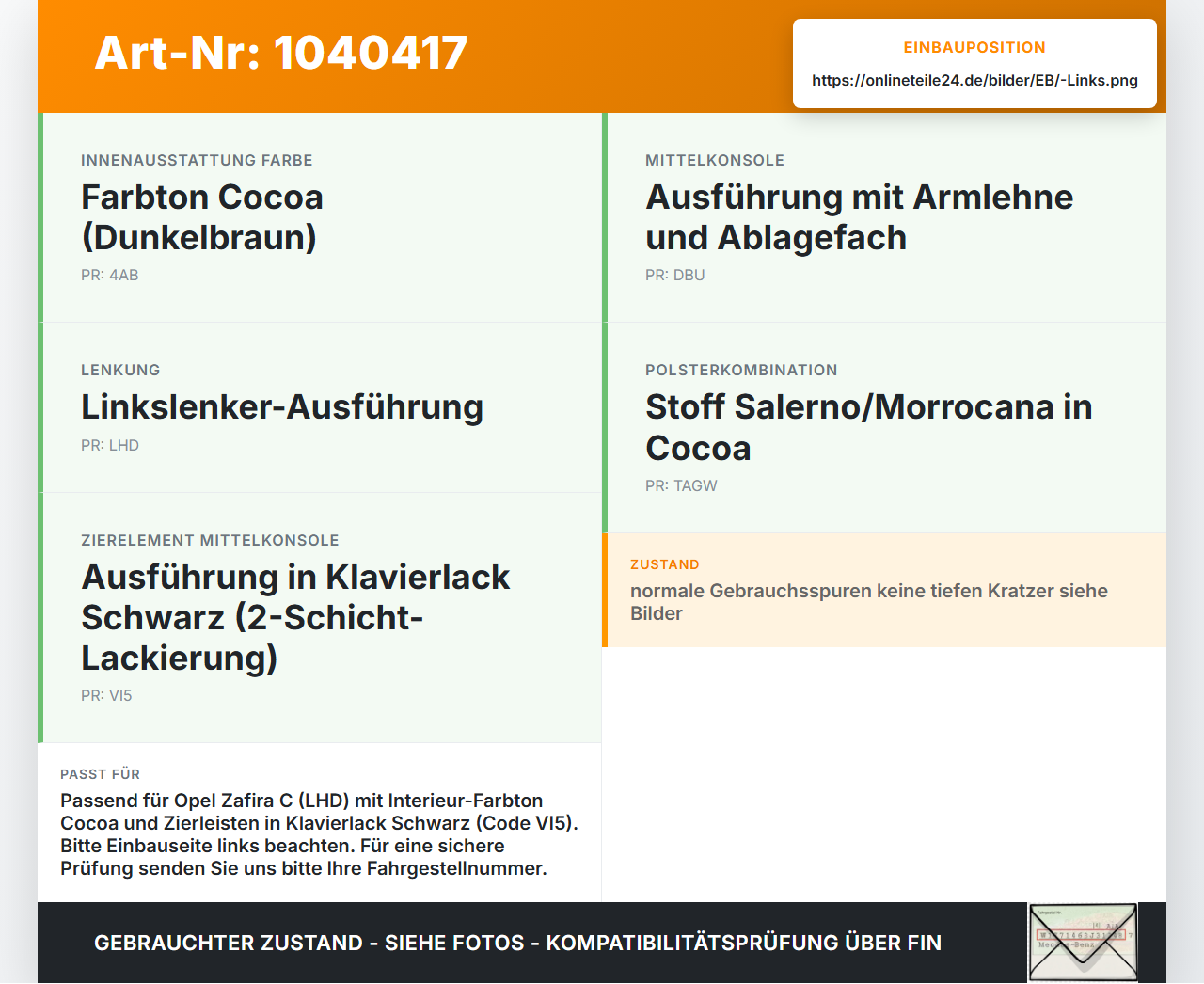Viewport: 1204px width, 984px height.
Task: Click the 'LENKUNG' label
Action: tap(120, 370)
